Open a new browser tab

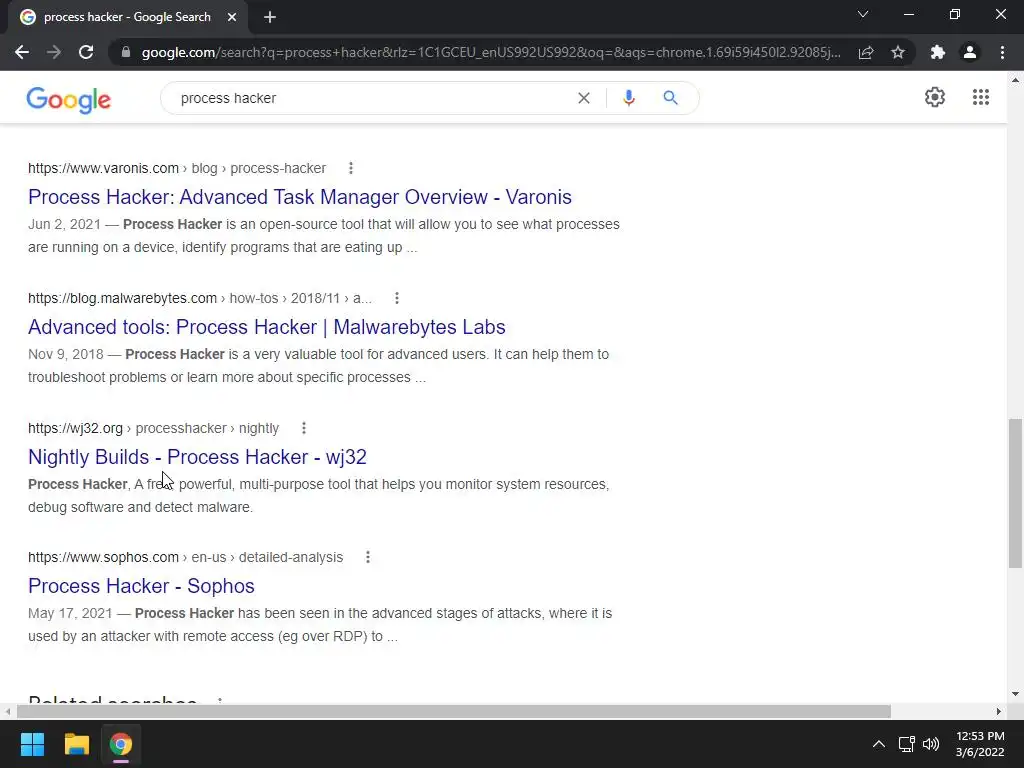click(x=270, y=17)
